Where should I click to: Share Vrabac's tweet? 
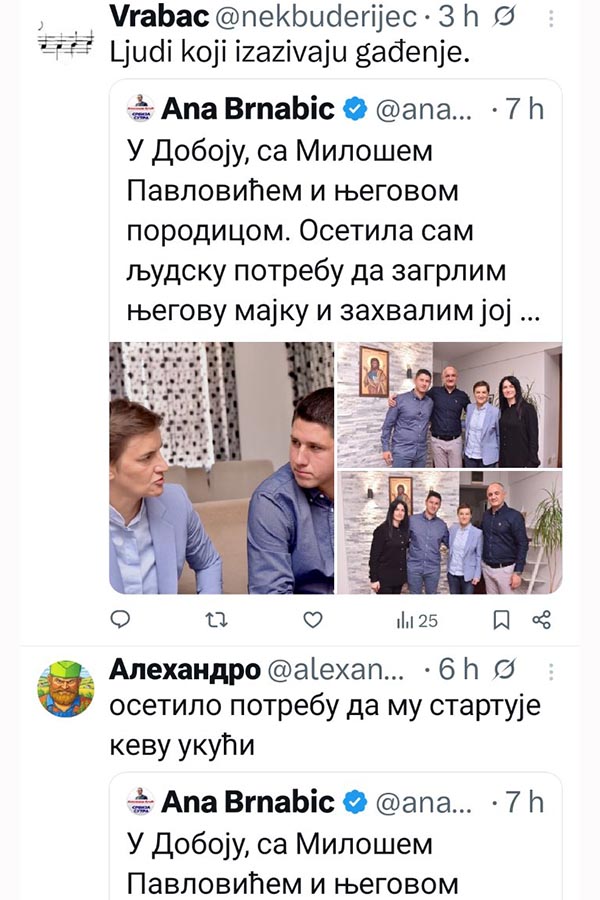(541, 620)
